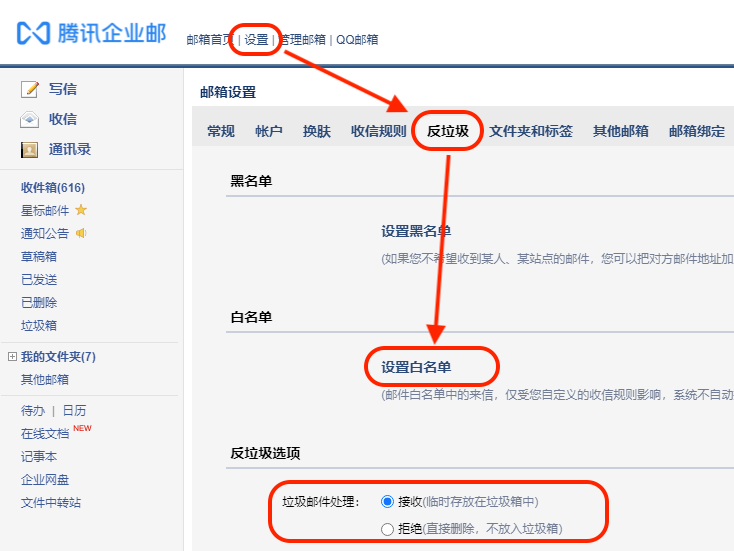
Task: Open 我的文件夹(7) in the sidebar
Action: tap(58, 357)
